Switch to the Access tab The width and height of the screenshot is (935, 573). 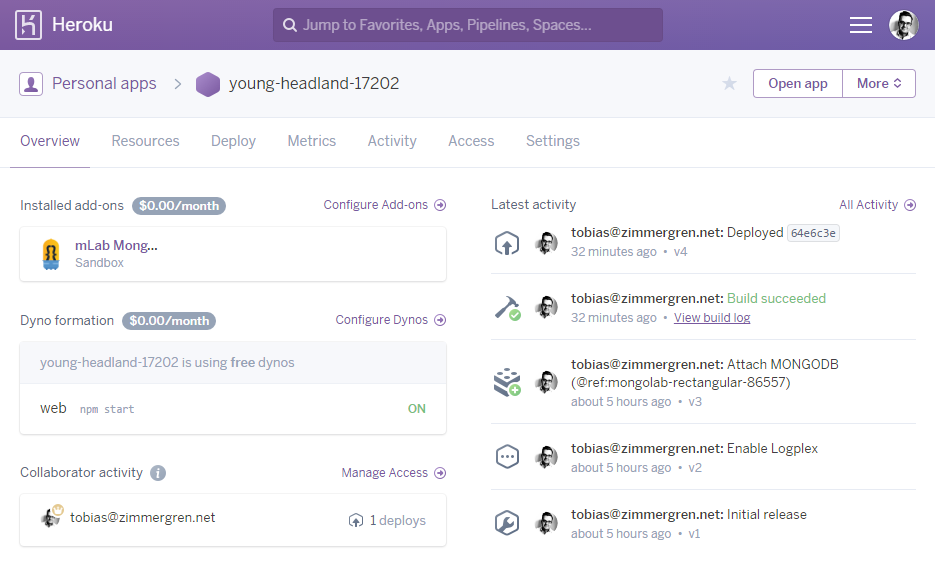[471, 141]
